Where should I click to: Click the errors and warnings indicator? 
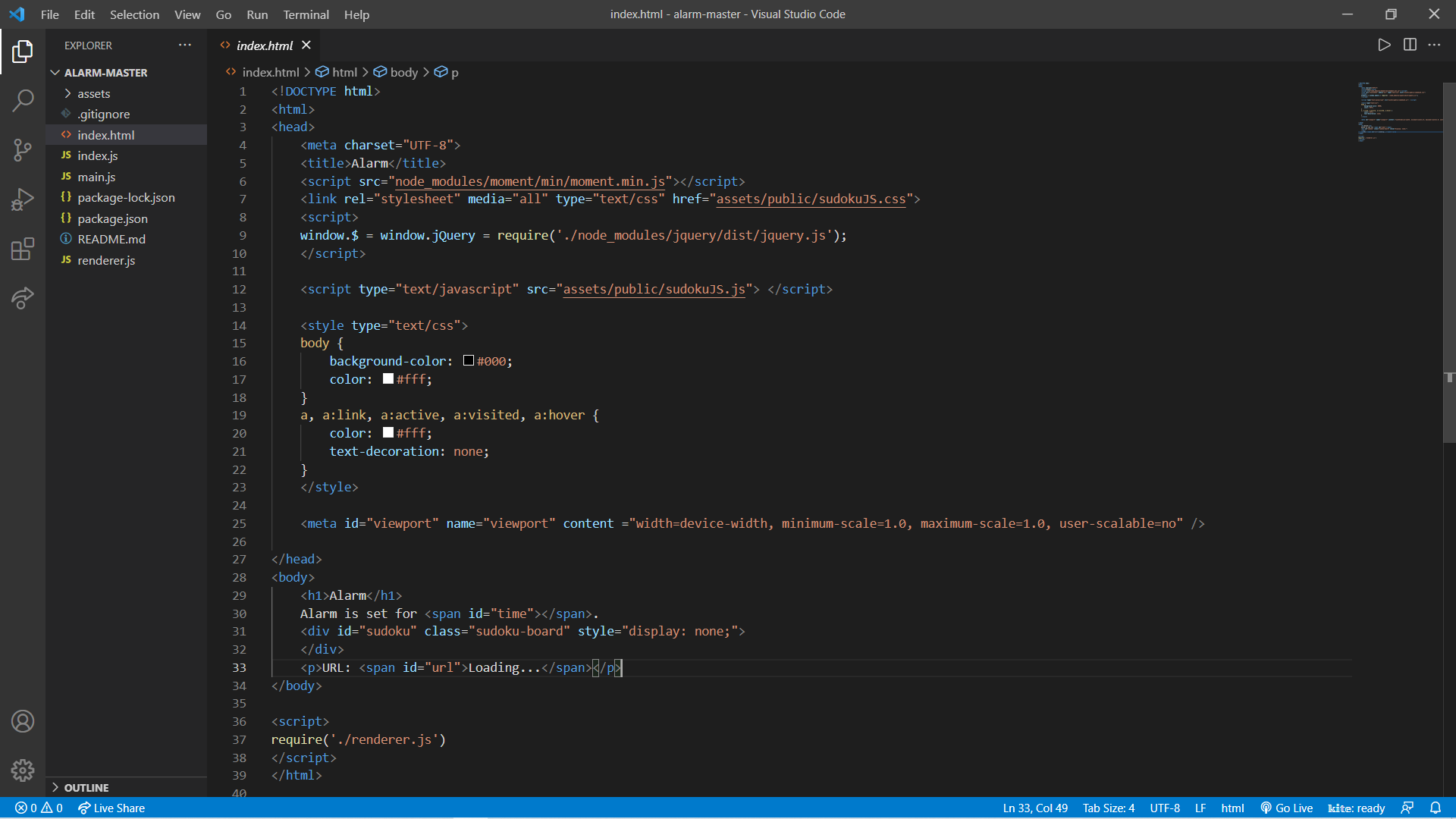(x=39, y=808)
